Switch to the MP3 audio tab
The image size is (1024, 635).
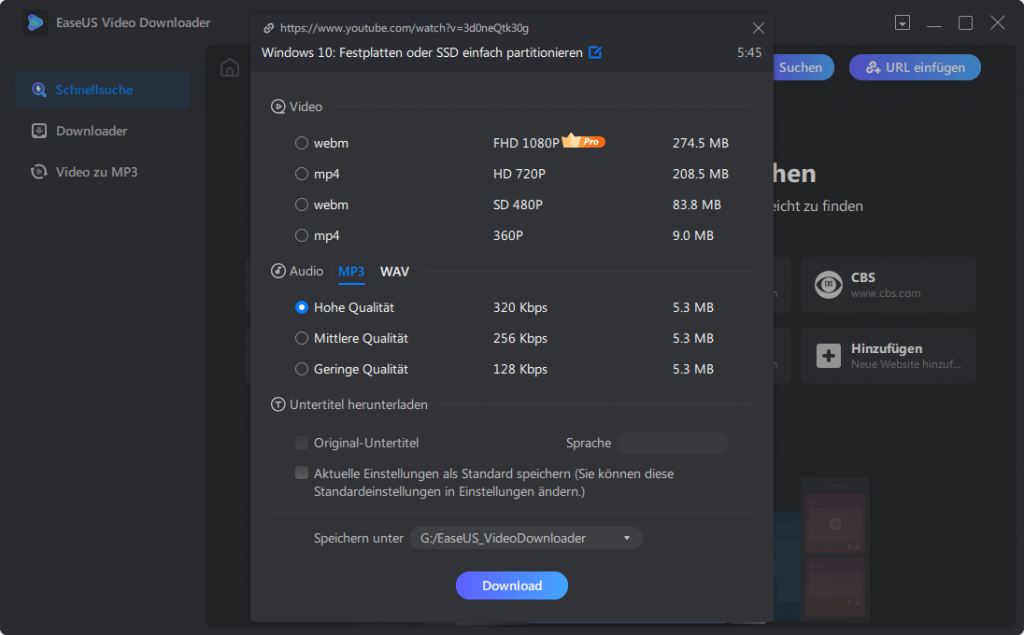(x=351, y=271)
